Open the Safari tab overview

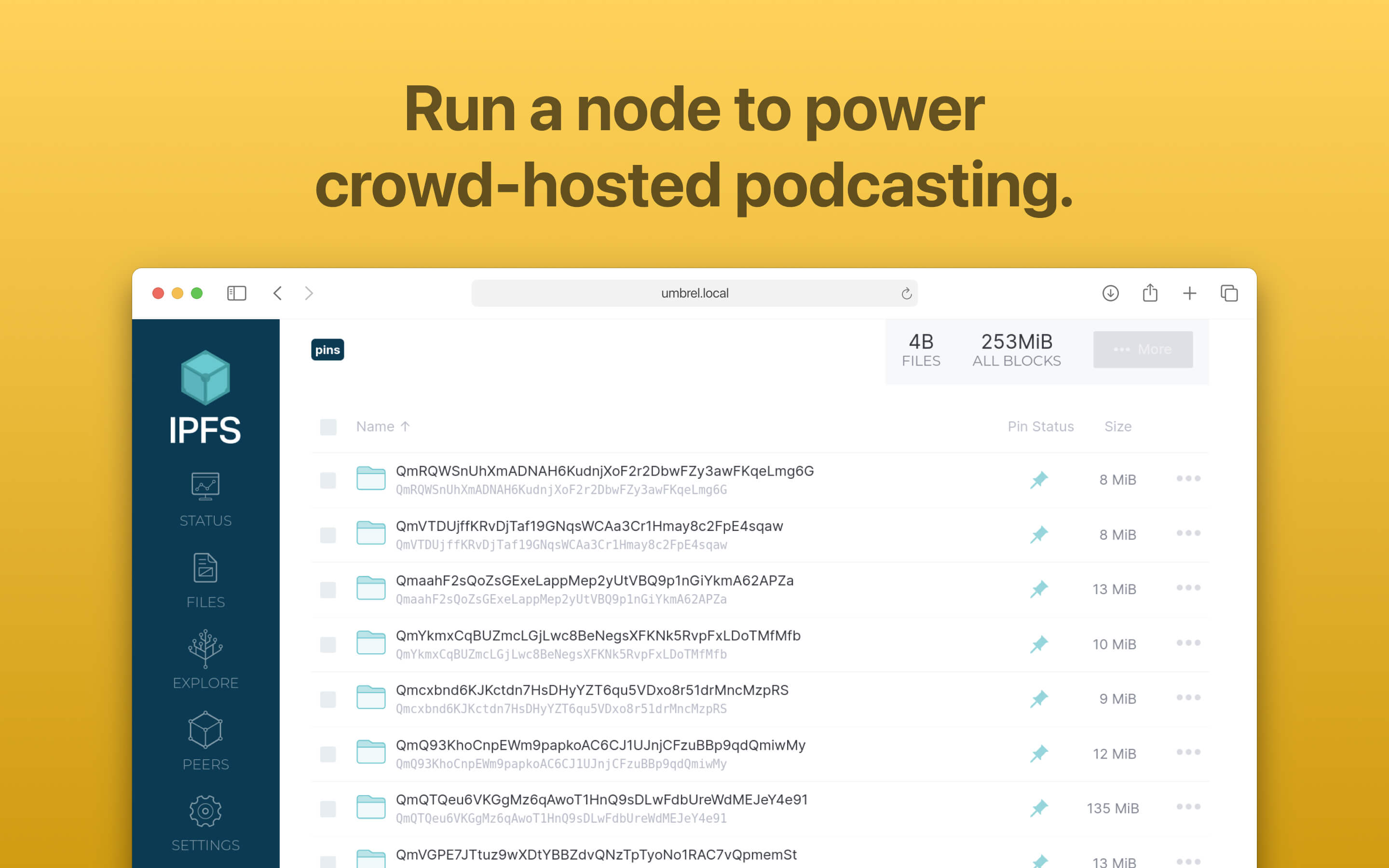(x=1229, y=293)
